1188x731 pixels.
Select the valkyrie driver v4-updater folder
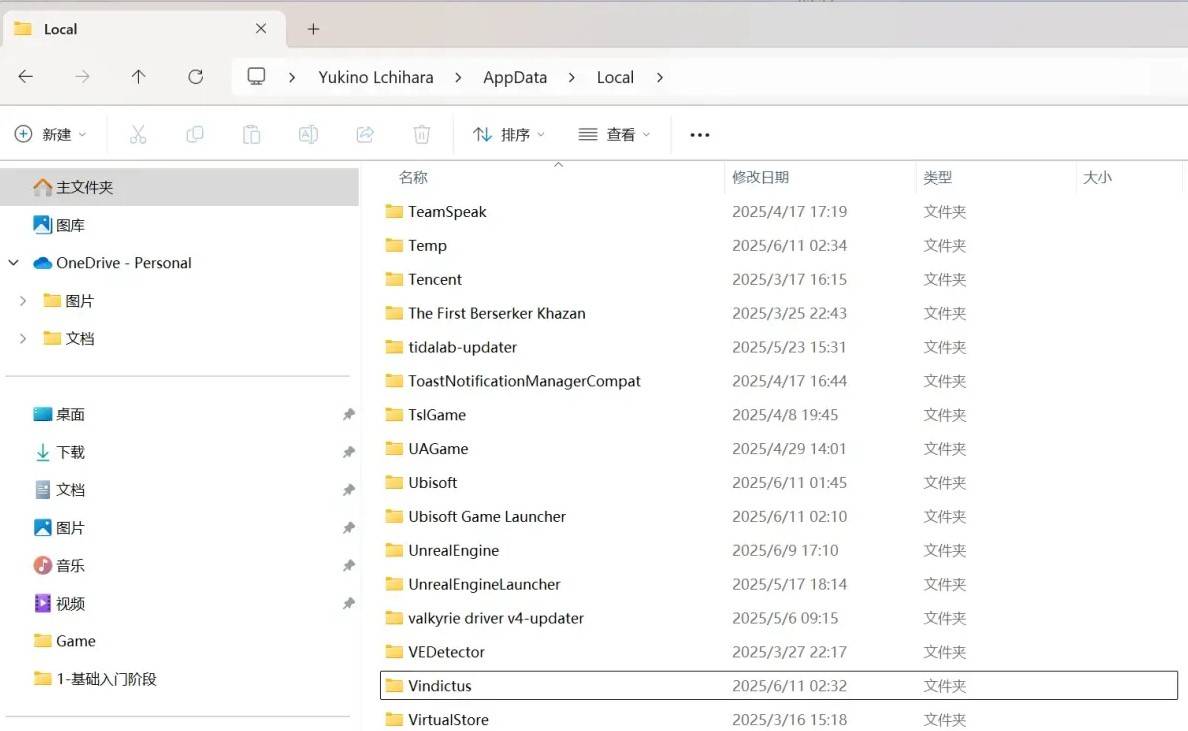click(x=496, y=618)
